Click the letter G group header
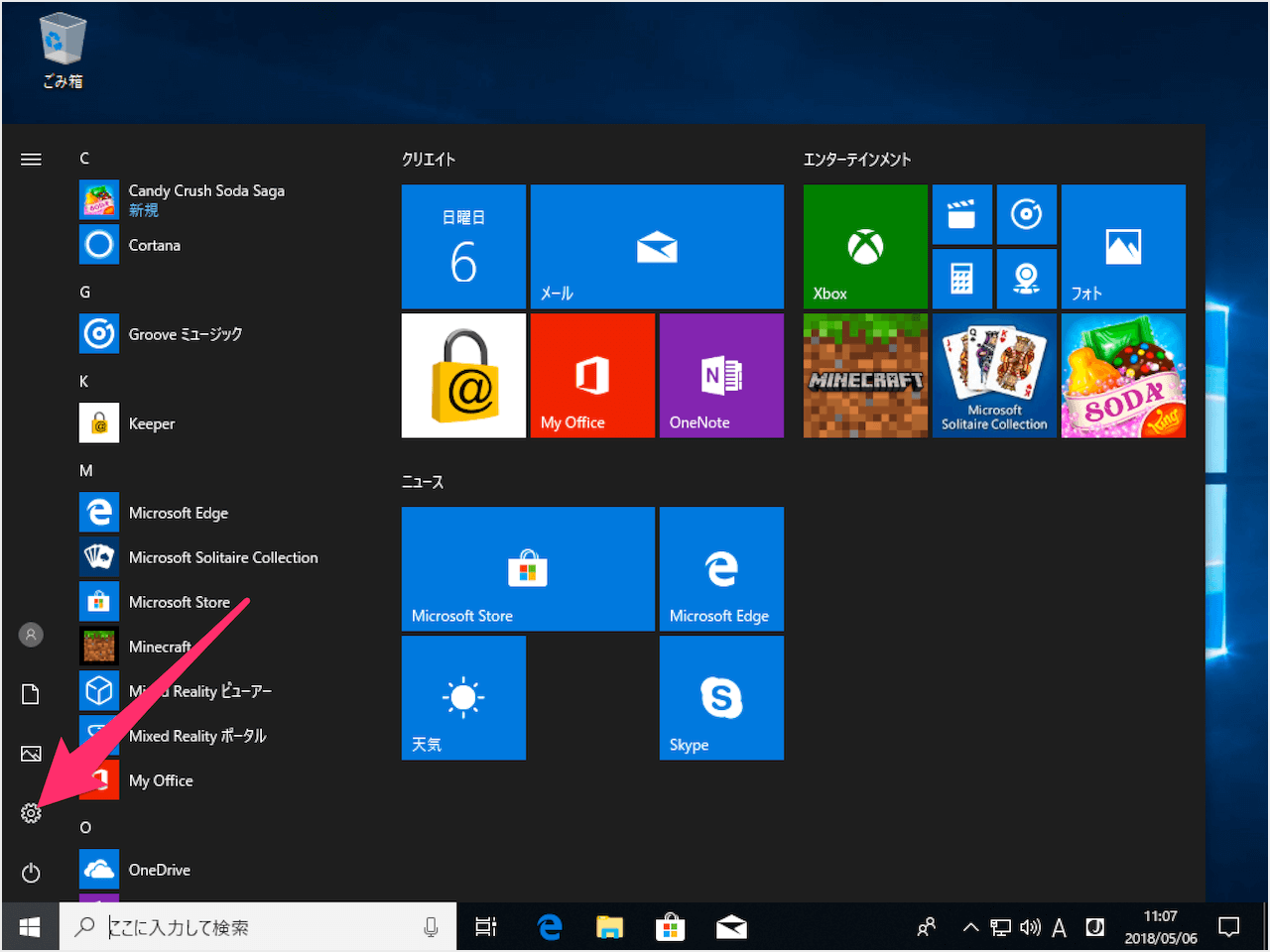The image size is (1270, 952). tap(84, 293)
